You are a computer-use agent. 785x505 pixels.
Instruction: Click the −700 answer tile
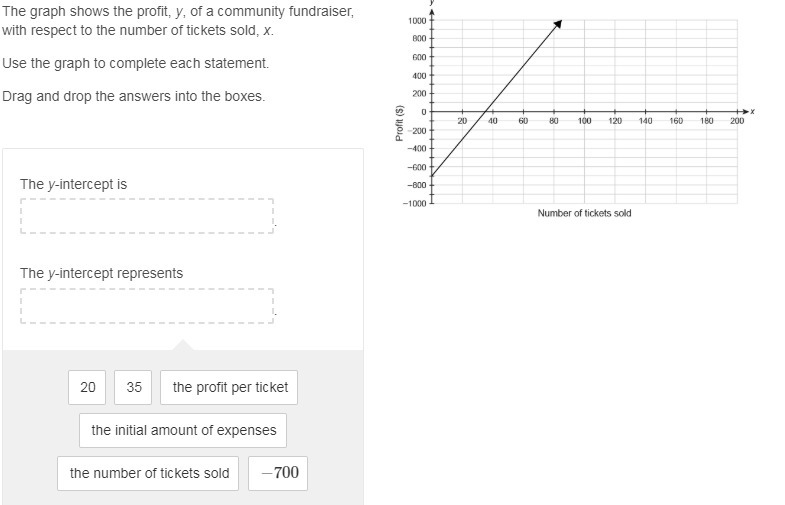278,473
